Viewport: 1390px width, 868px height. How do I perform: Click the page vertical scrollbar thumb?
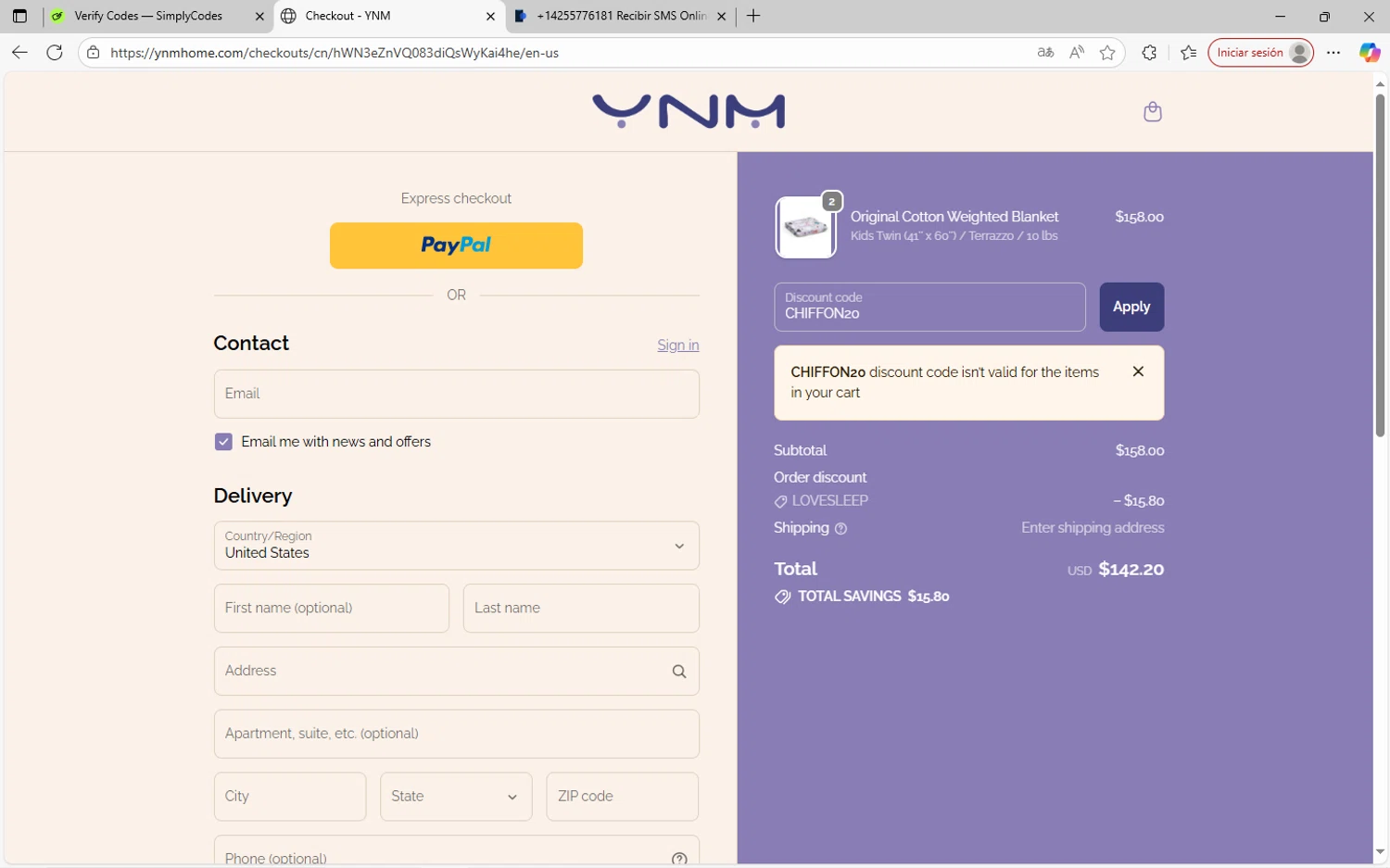point(1380,264)
